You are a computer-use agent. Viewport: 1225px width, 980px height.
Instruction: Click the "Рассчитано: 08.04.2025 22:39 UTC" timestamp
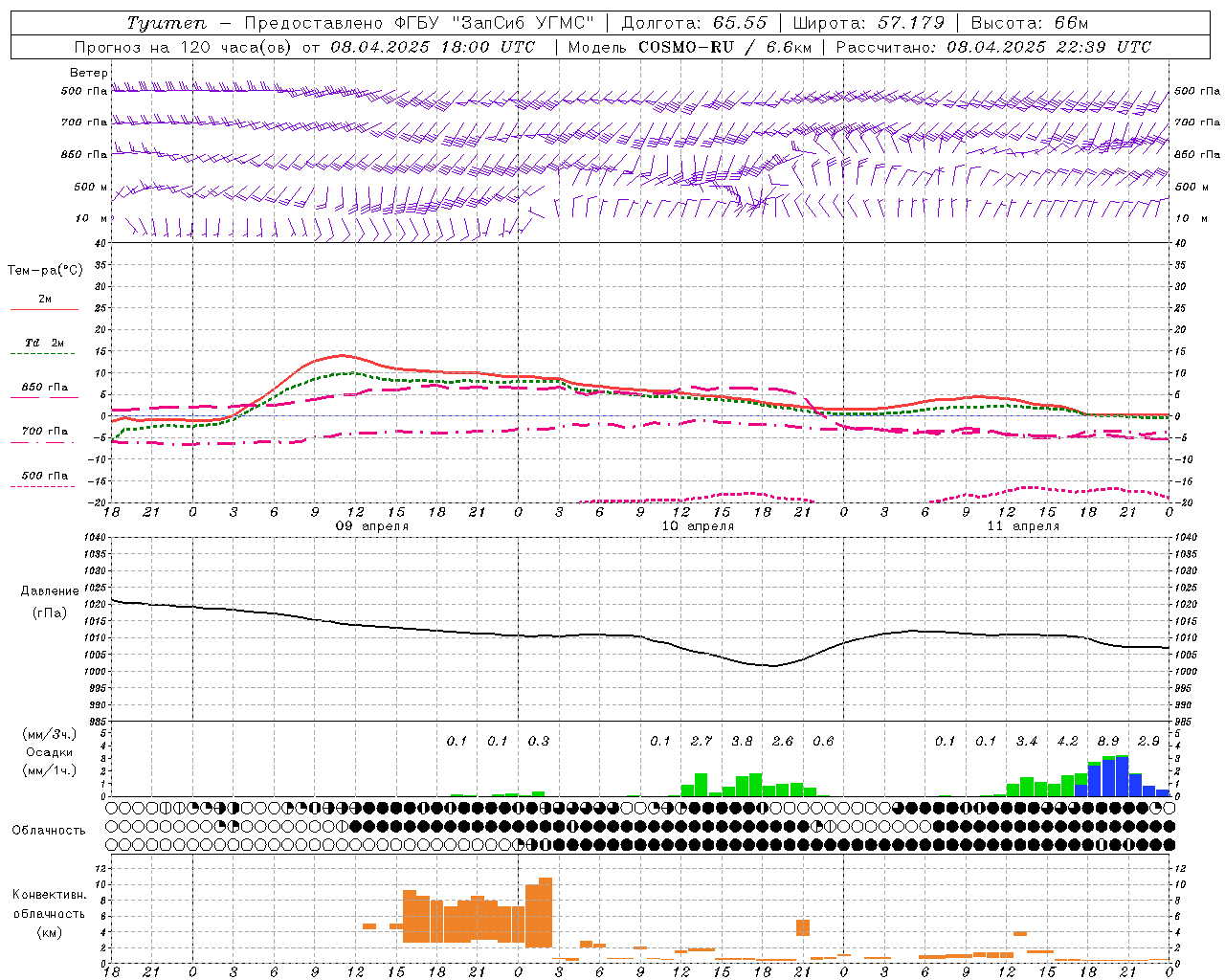(x=993, y=47)
